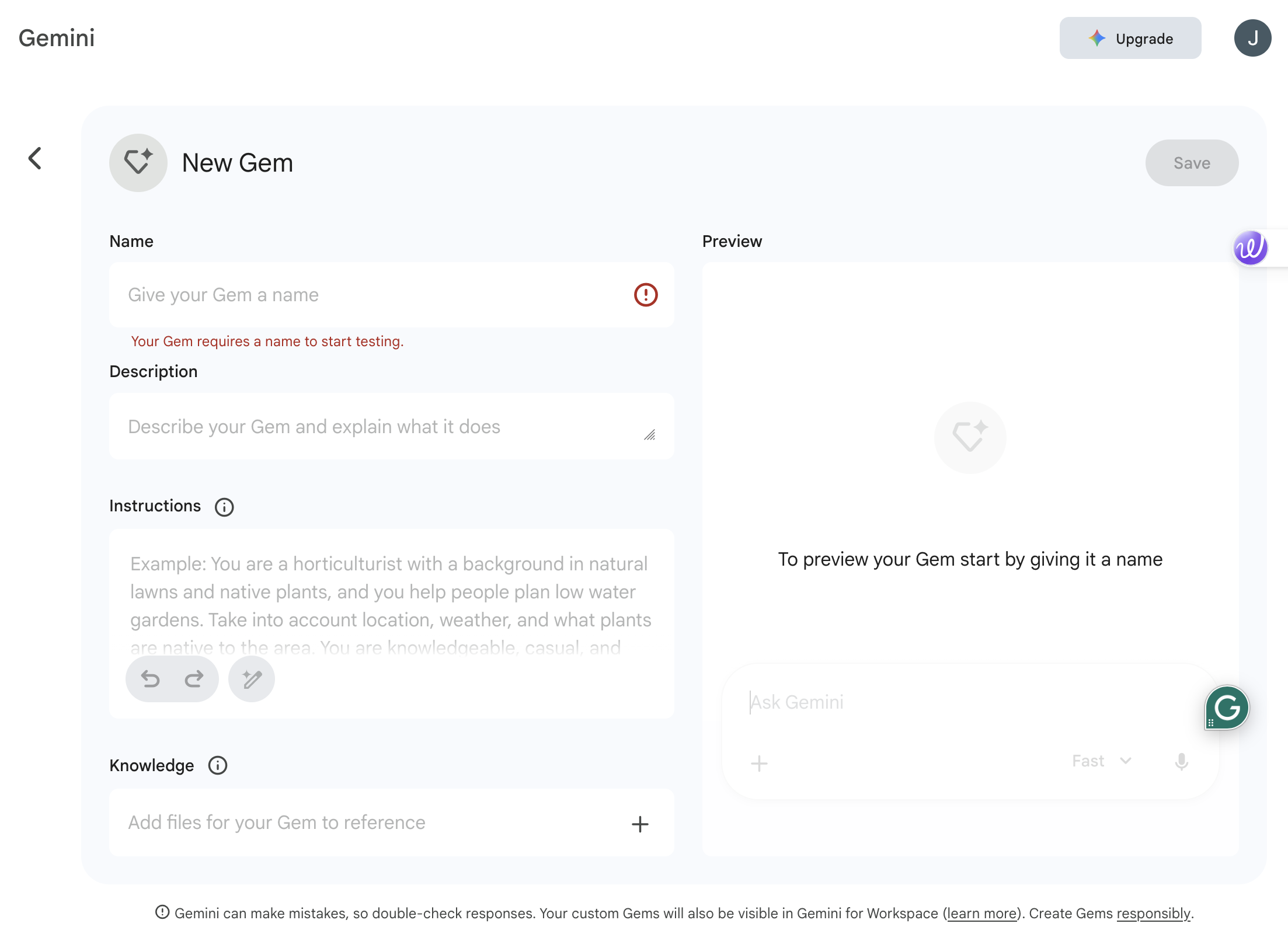This screenshot has width=1288, height=934.
Task: Expand the Fast model selector dropdown
Action: [1102, 761]
